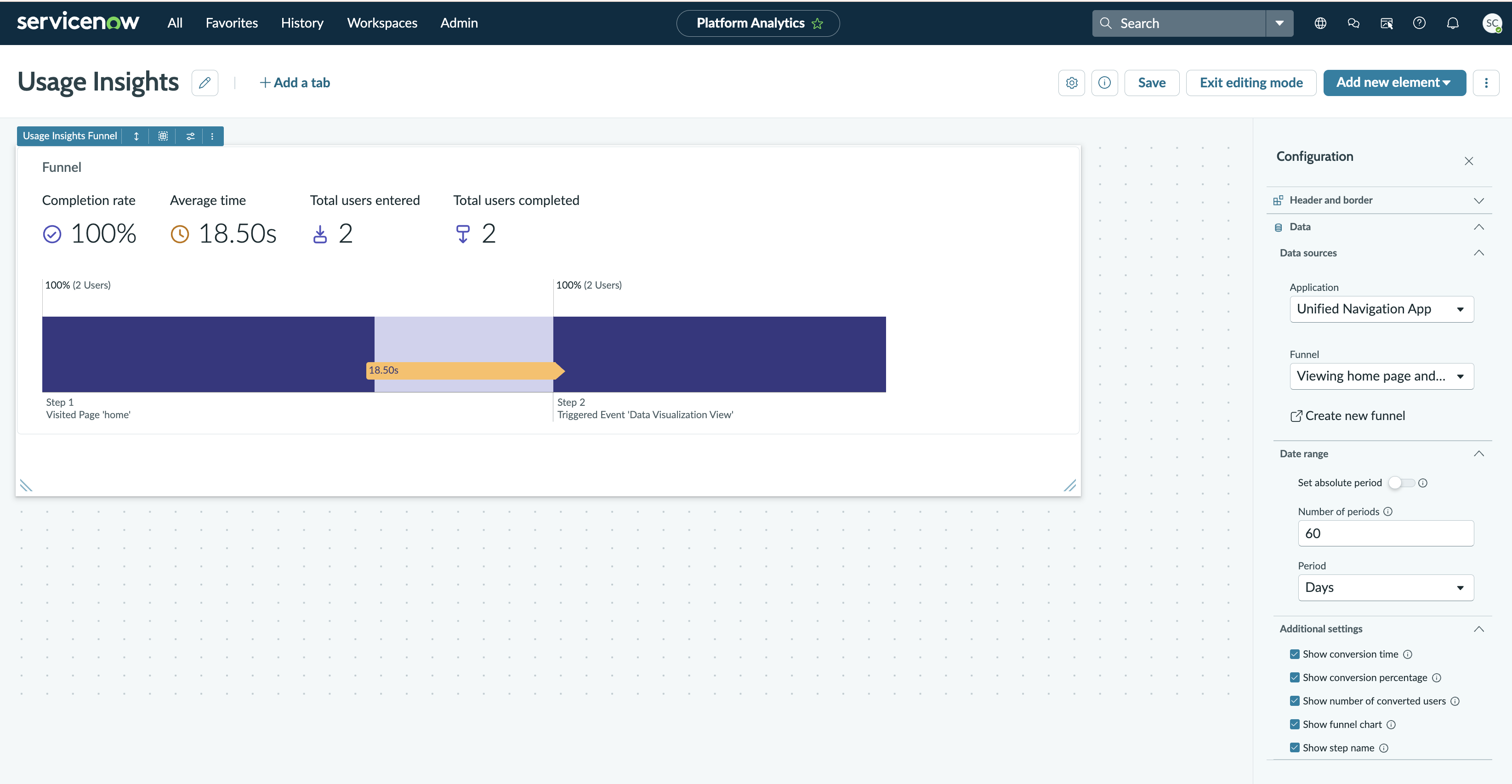Open the application picker icon in header
Screen dimensions: 1512x784
click(x=1387, y=23)
